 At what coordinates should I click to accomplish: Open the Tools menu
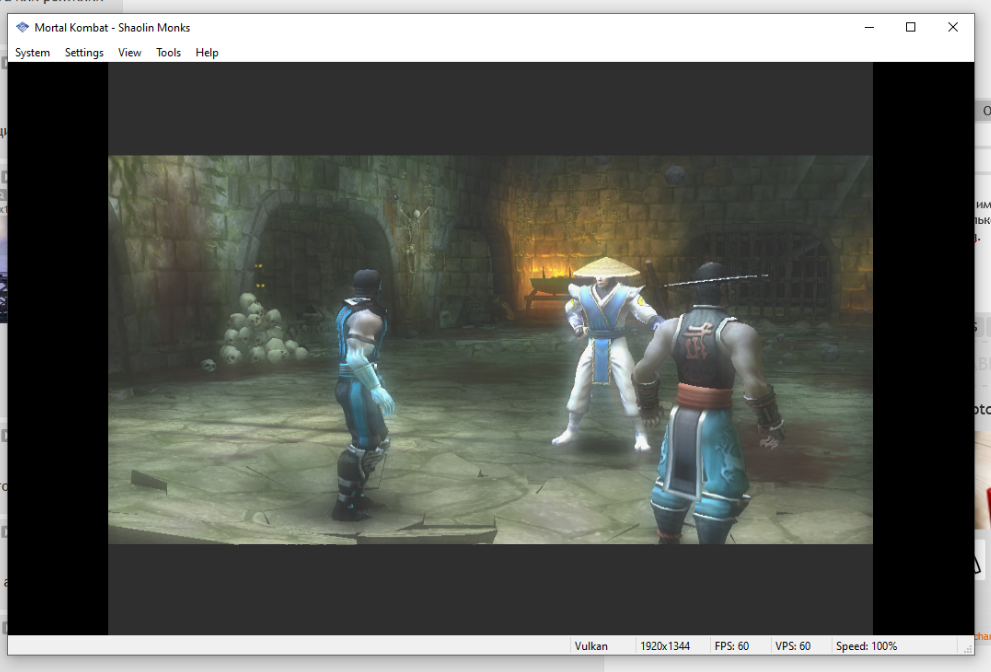click(x=168, y=52)
